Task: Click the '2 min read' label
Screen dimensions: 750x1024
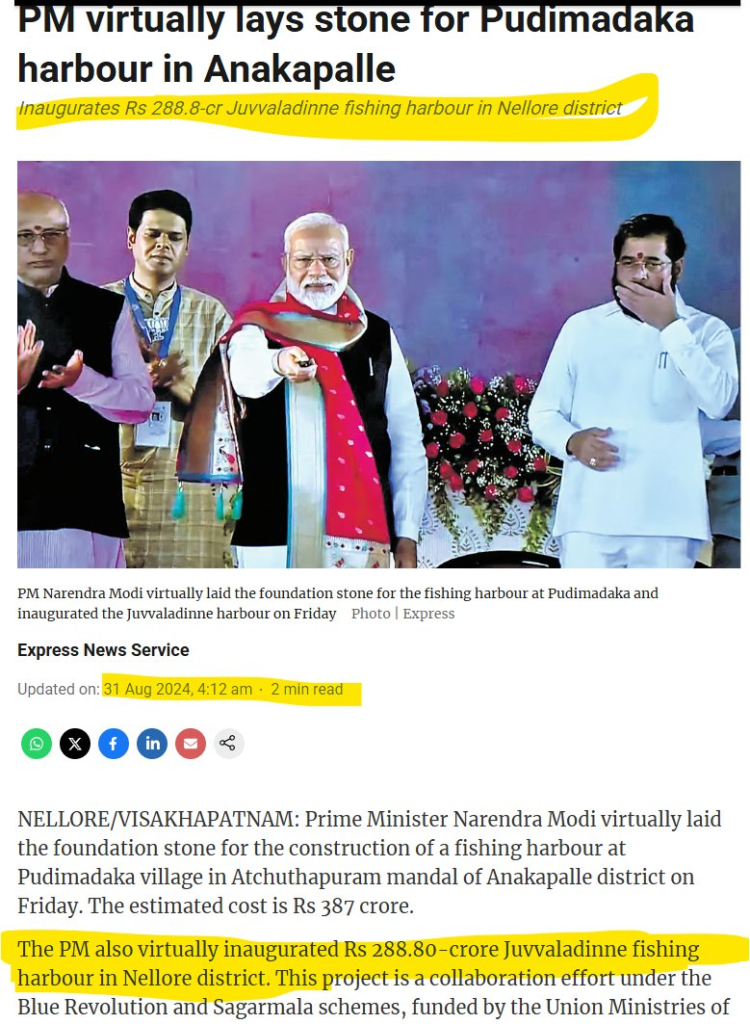Action: [x=306, y=689]
